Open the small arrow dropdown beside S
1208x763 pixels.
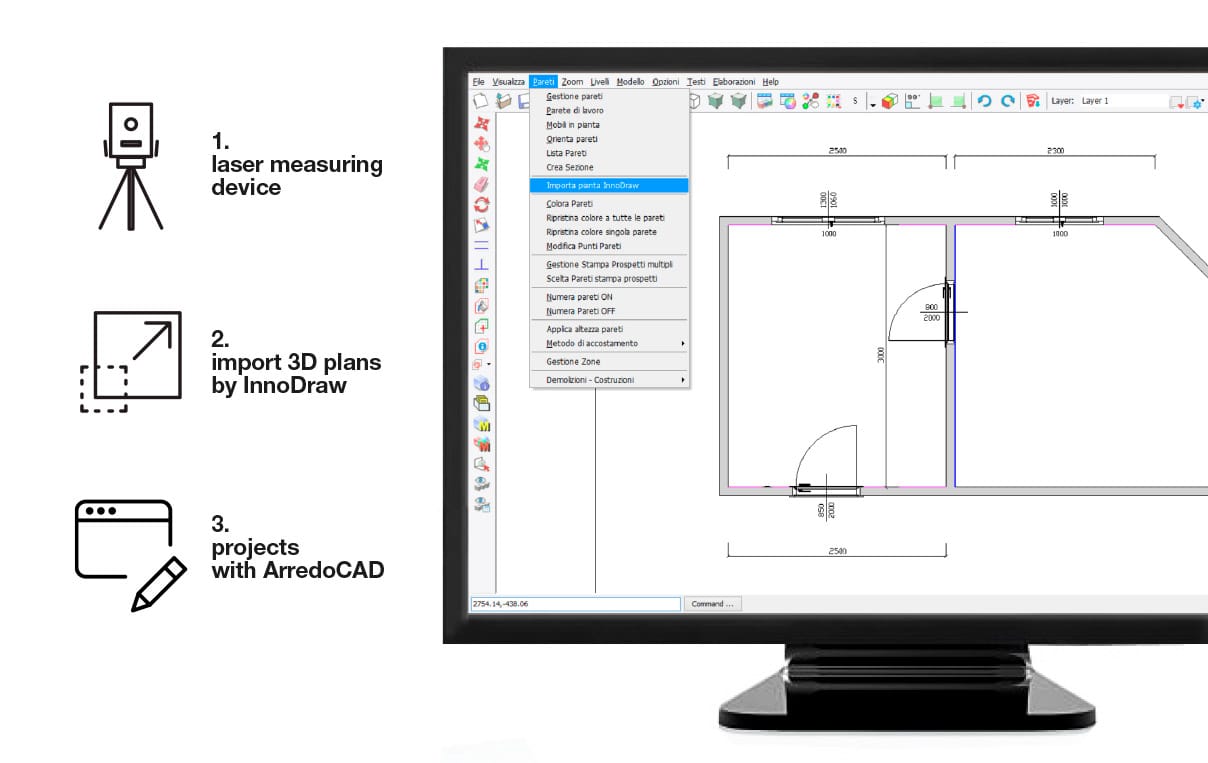click(x=872, y=103)
